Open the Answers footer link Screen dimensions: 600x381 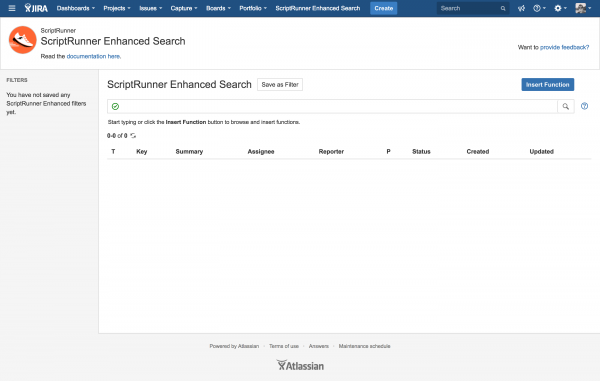pyautogui.click(x=318, y=346)
